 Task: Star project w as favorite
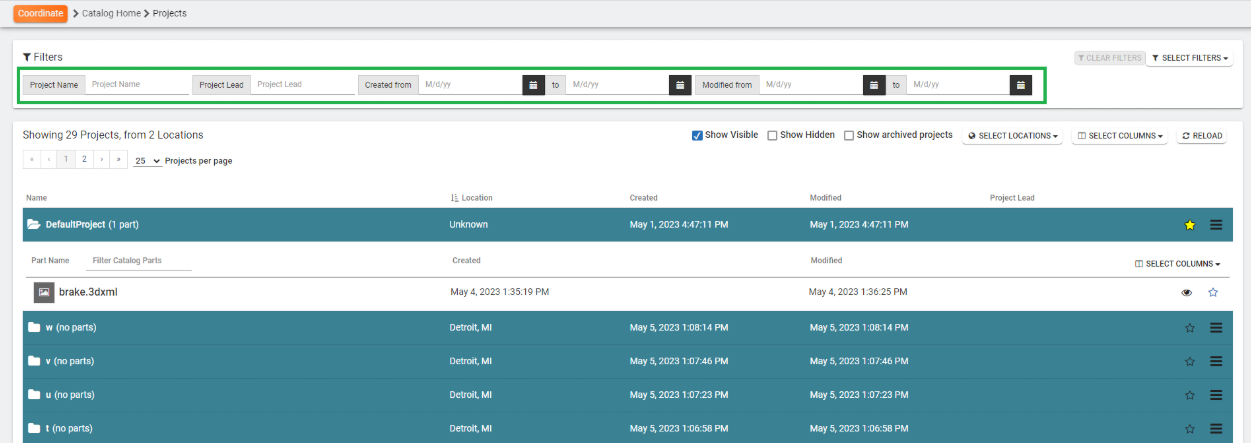(1190, 328)
